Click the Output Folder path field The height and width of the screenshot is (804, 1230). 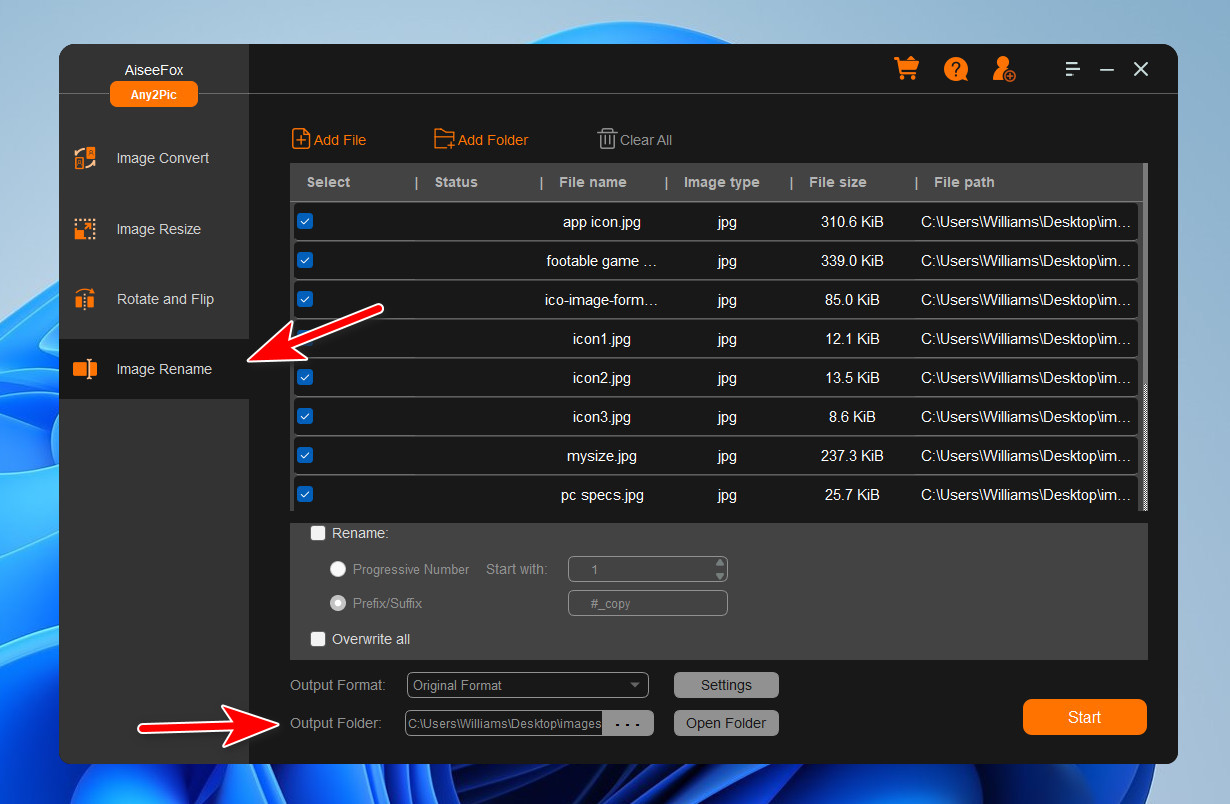tap(504, 723)
